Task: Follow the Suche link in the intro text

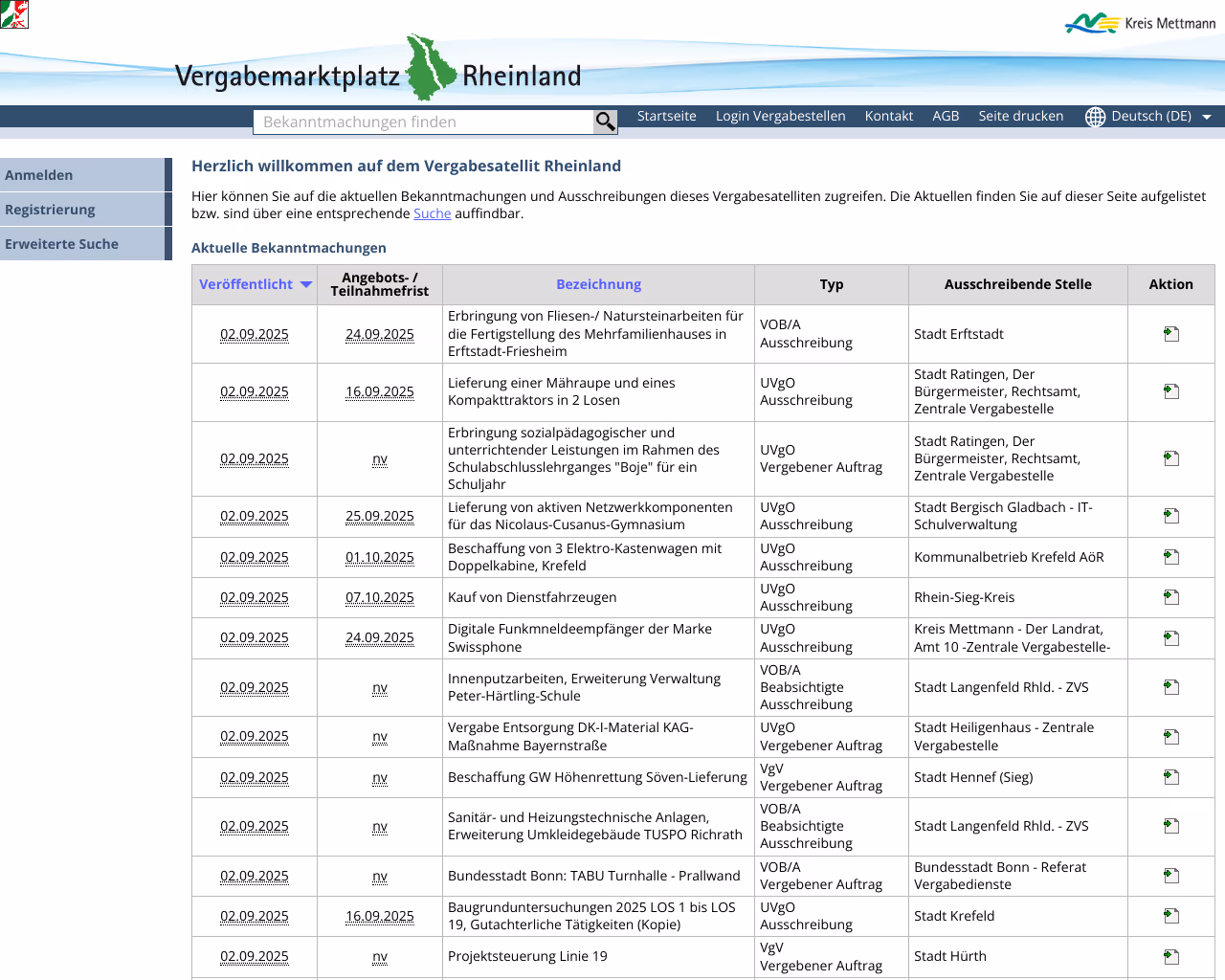Action: [x=432, y=213]
